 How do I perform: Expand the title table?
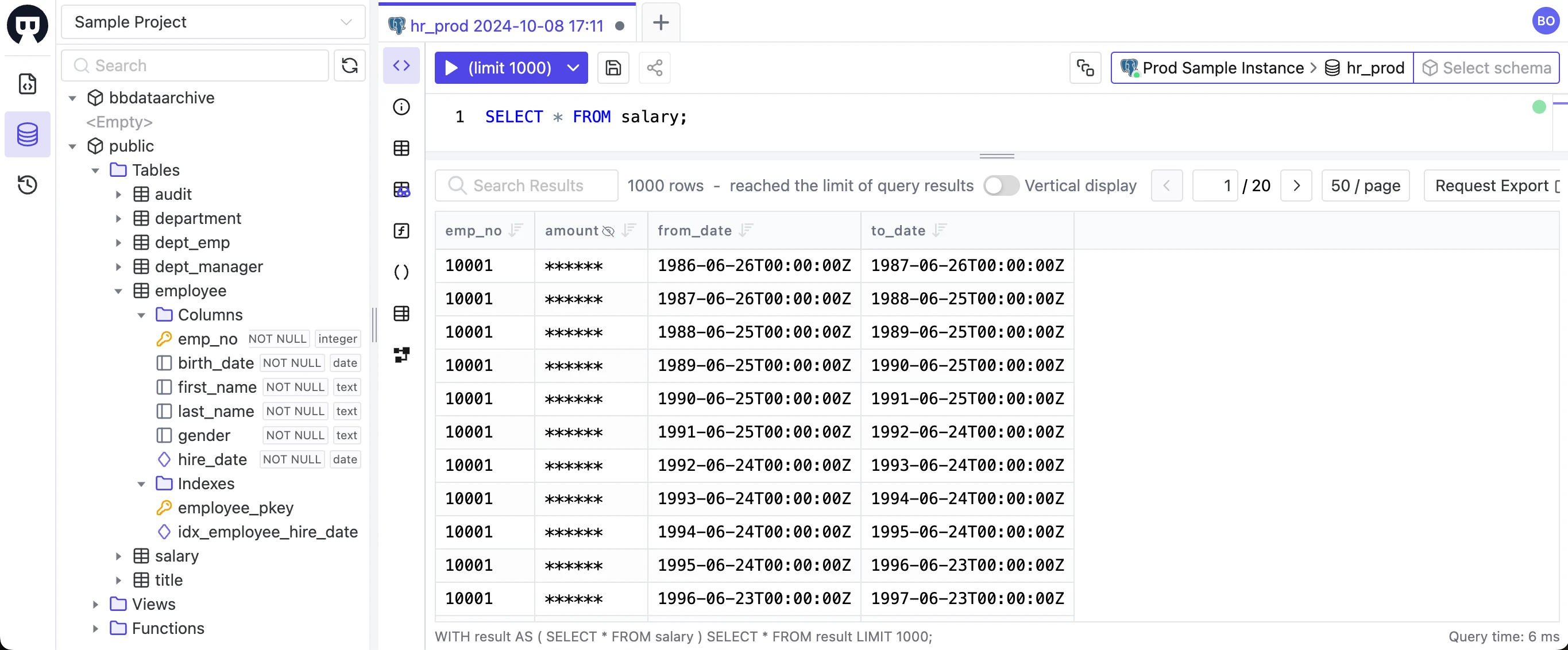[x=119, y=581]
